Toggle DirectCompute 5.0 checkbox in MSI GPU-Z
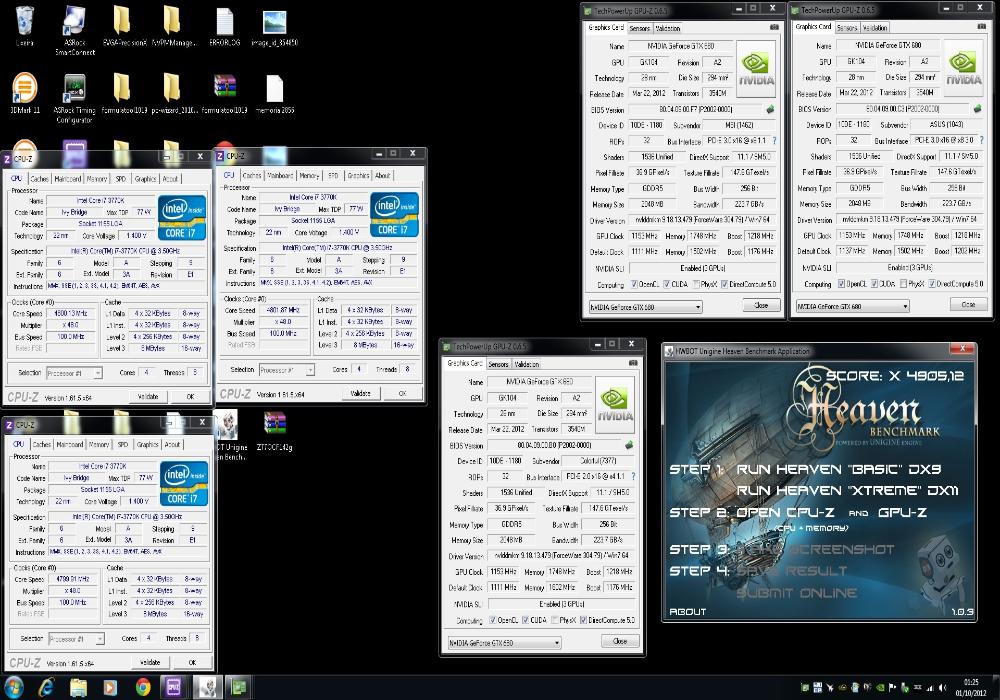The height and width of the screenshot is (700, 1000). [x=724, y=284]
